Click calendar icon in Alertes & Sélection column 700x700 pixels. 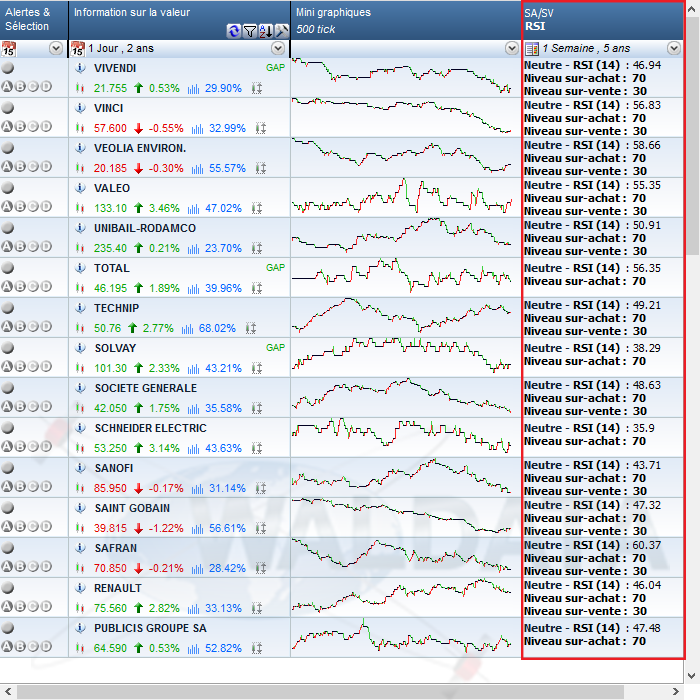[8, 48]
